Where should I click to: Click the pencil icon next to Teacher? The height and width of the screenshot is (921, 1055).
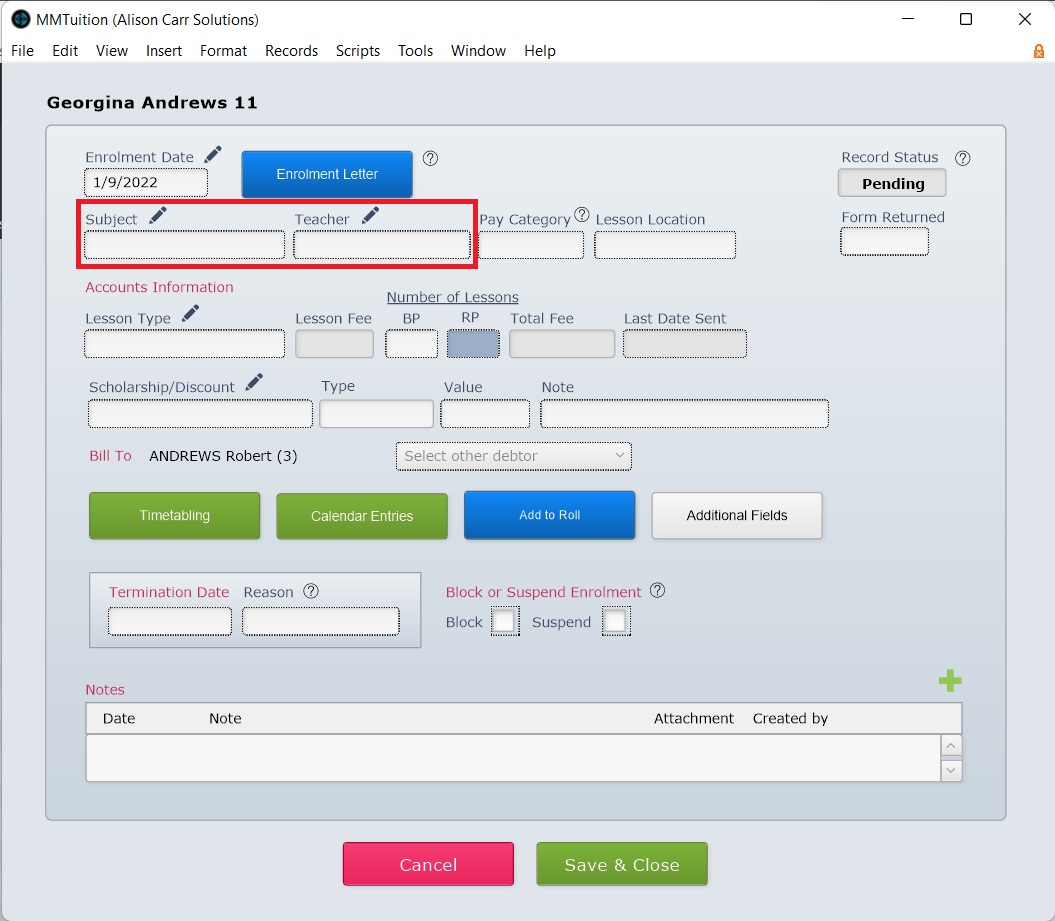point(370,216)
